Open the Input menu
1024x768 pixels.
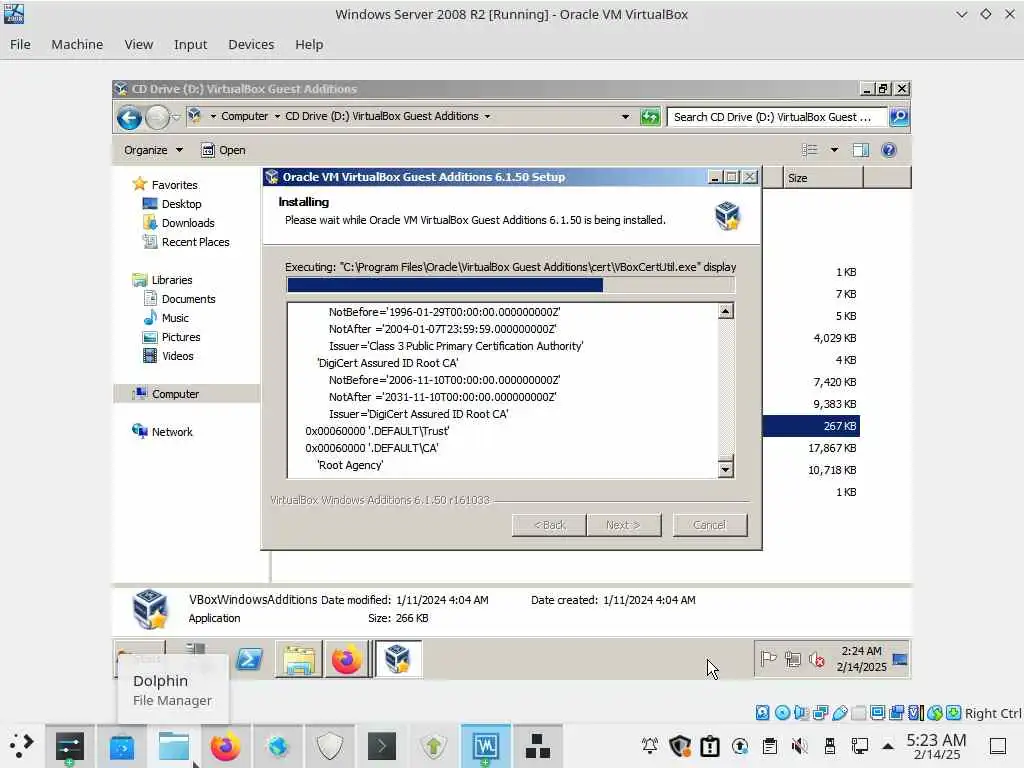click(190, 44)
